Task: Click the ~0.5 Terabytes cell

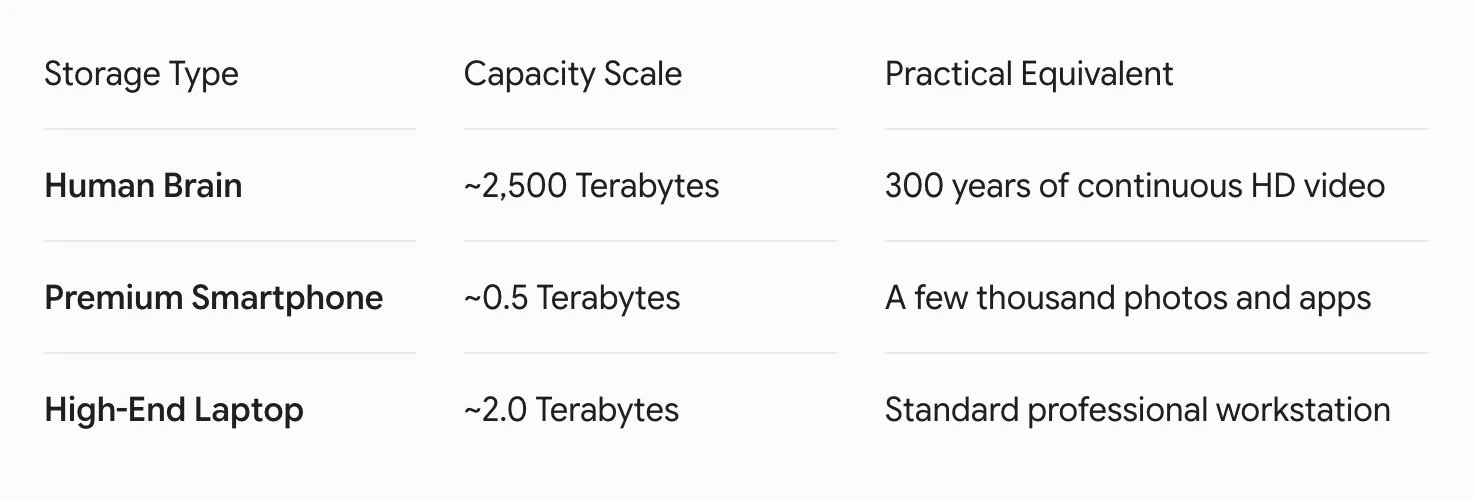Action: [572, 299]
